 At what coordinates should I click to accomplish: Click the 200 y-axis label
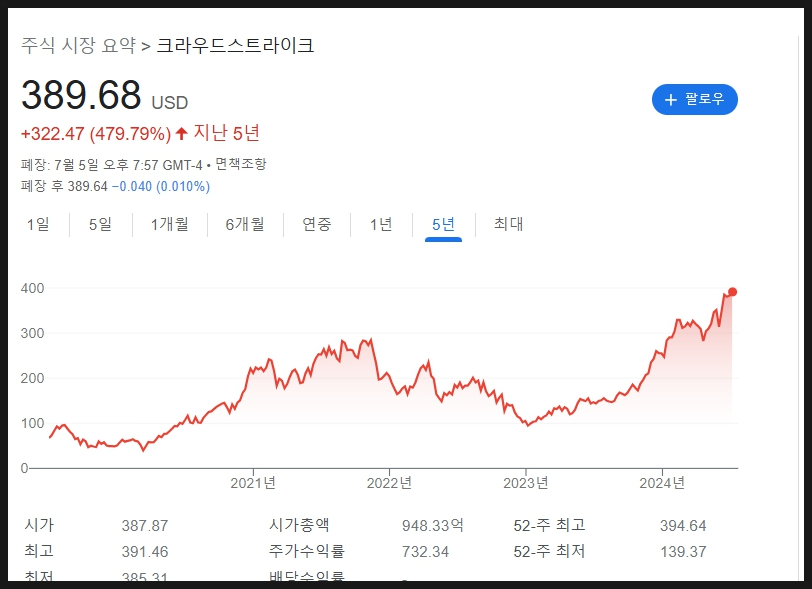pyautogui.click(x=32, y=378)
